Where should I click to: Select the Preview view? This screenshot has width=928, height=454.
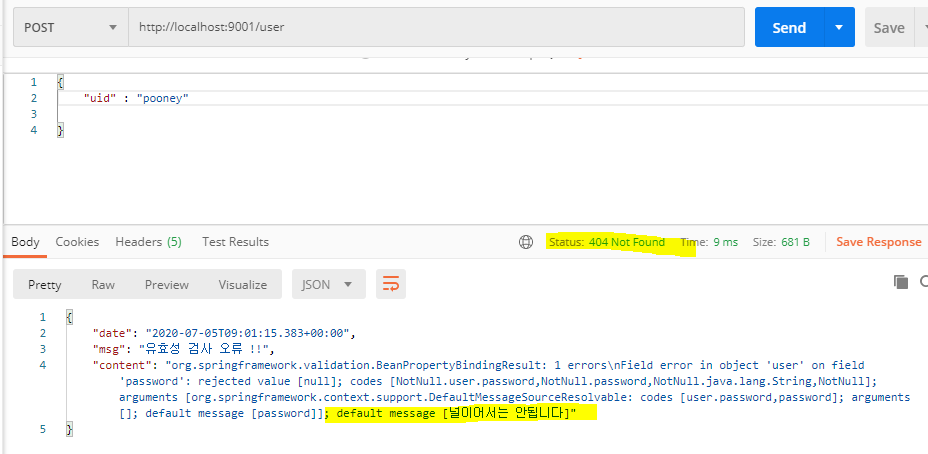coord(167,285)
